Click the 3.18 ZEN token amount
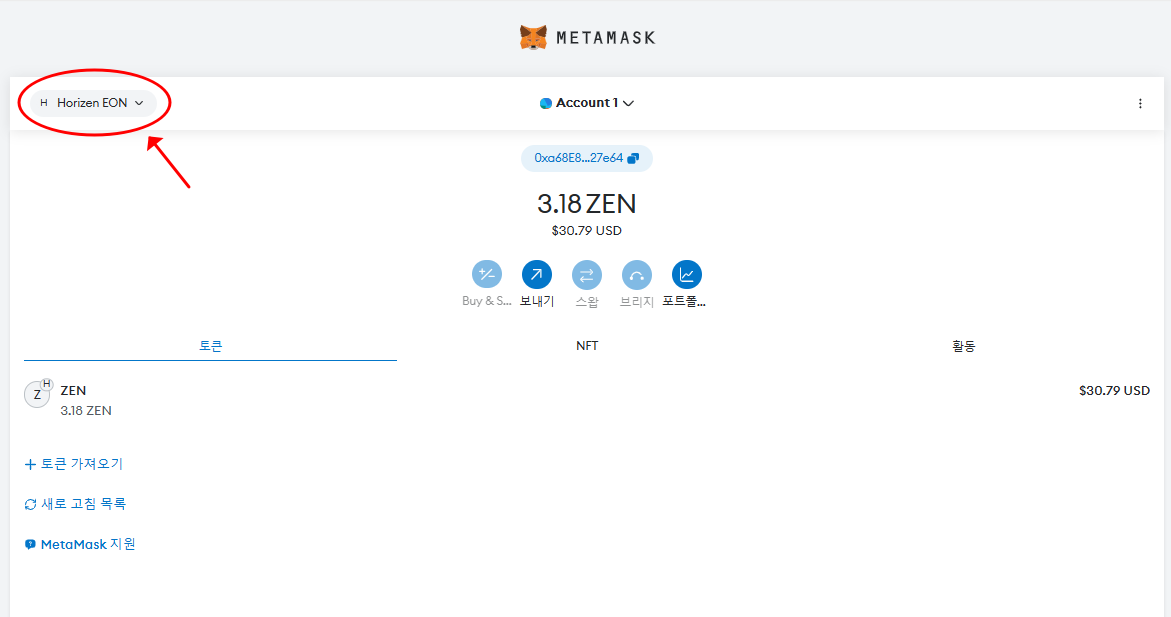 tap(86, 411)
